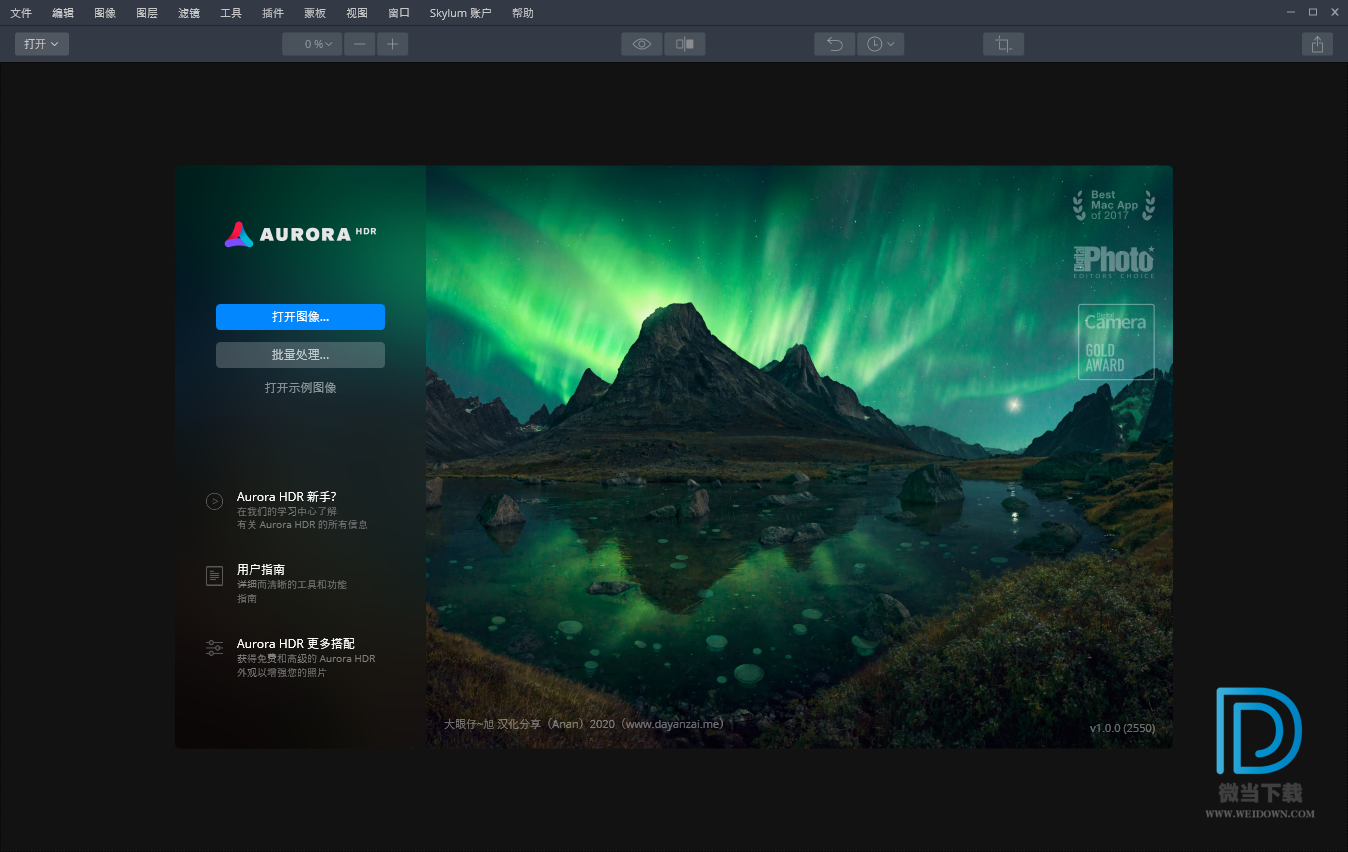Image resolution: width=1348 pixels, height=852 pixels.
Task: Open the 视图 menu
Action: click(357, 13)
